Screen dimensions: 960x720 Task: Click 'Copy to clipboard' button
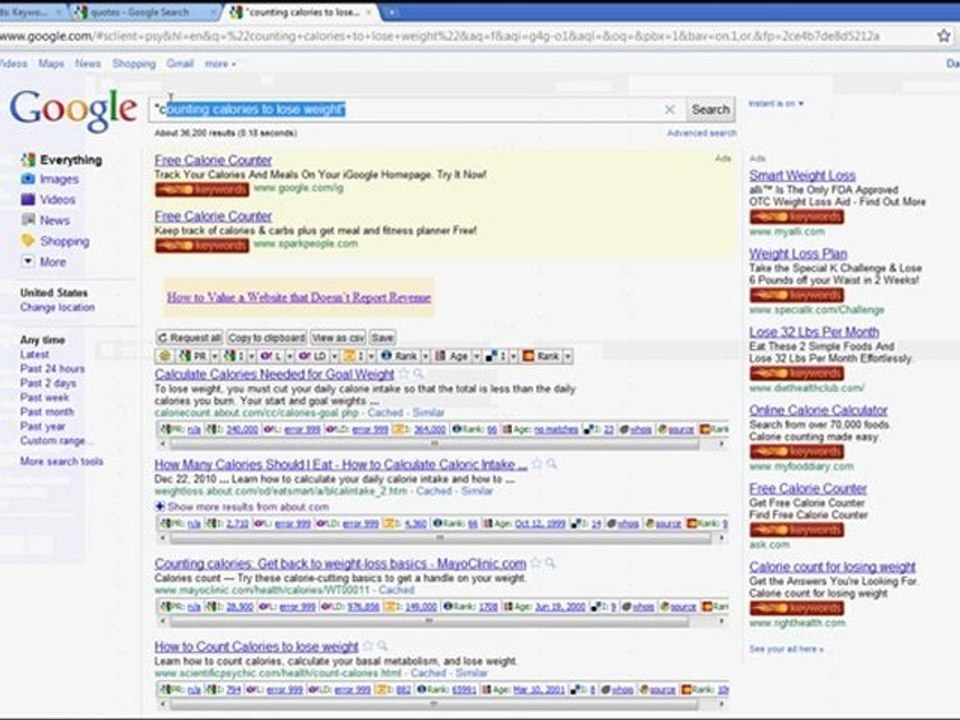pyautogui.click(x=266, y=337)
